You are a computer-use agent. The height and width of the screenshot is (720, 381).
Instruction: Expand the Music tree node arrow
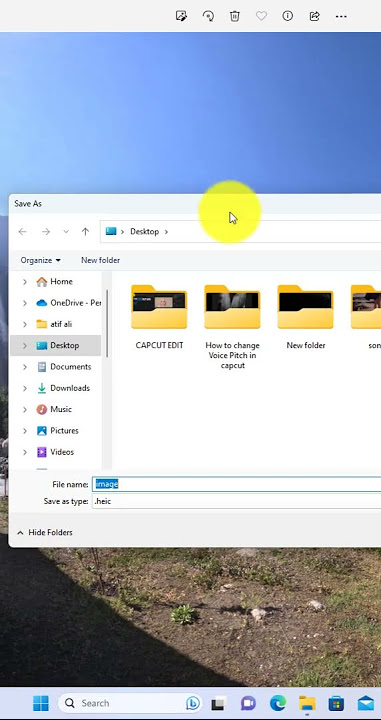click(25, 410)
